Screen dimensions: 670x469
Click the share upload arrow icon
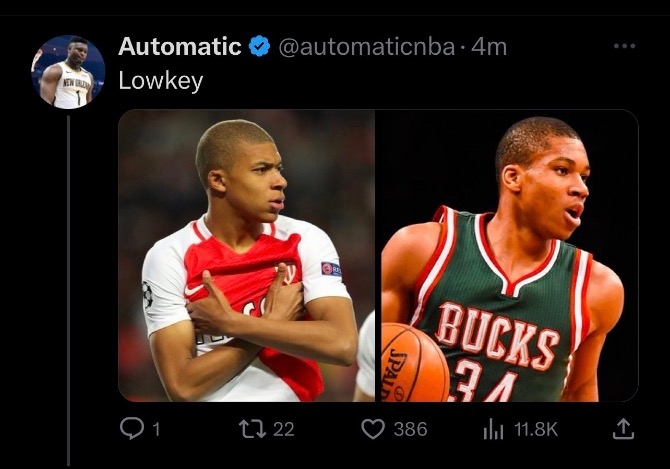point(622,428)
